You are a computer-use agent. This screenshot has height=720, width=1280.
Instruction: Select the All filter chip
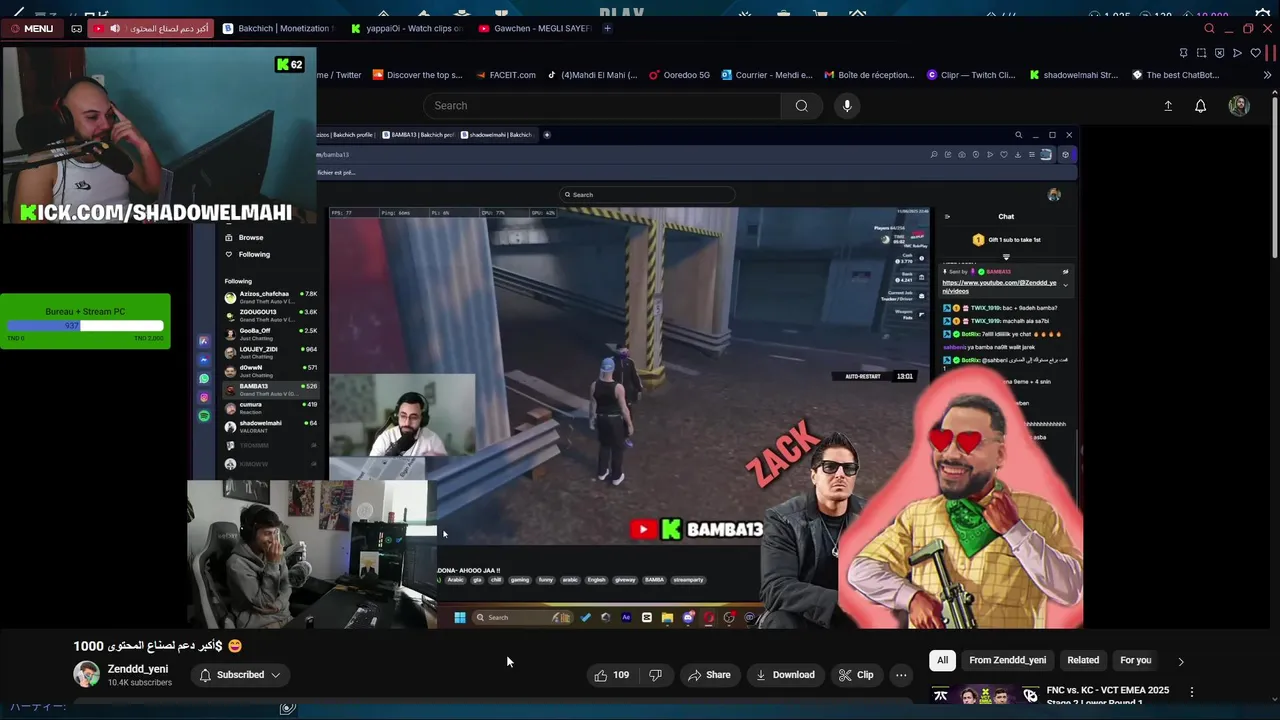click(x=942, y=660)
